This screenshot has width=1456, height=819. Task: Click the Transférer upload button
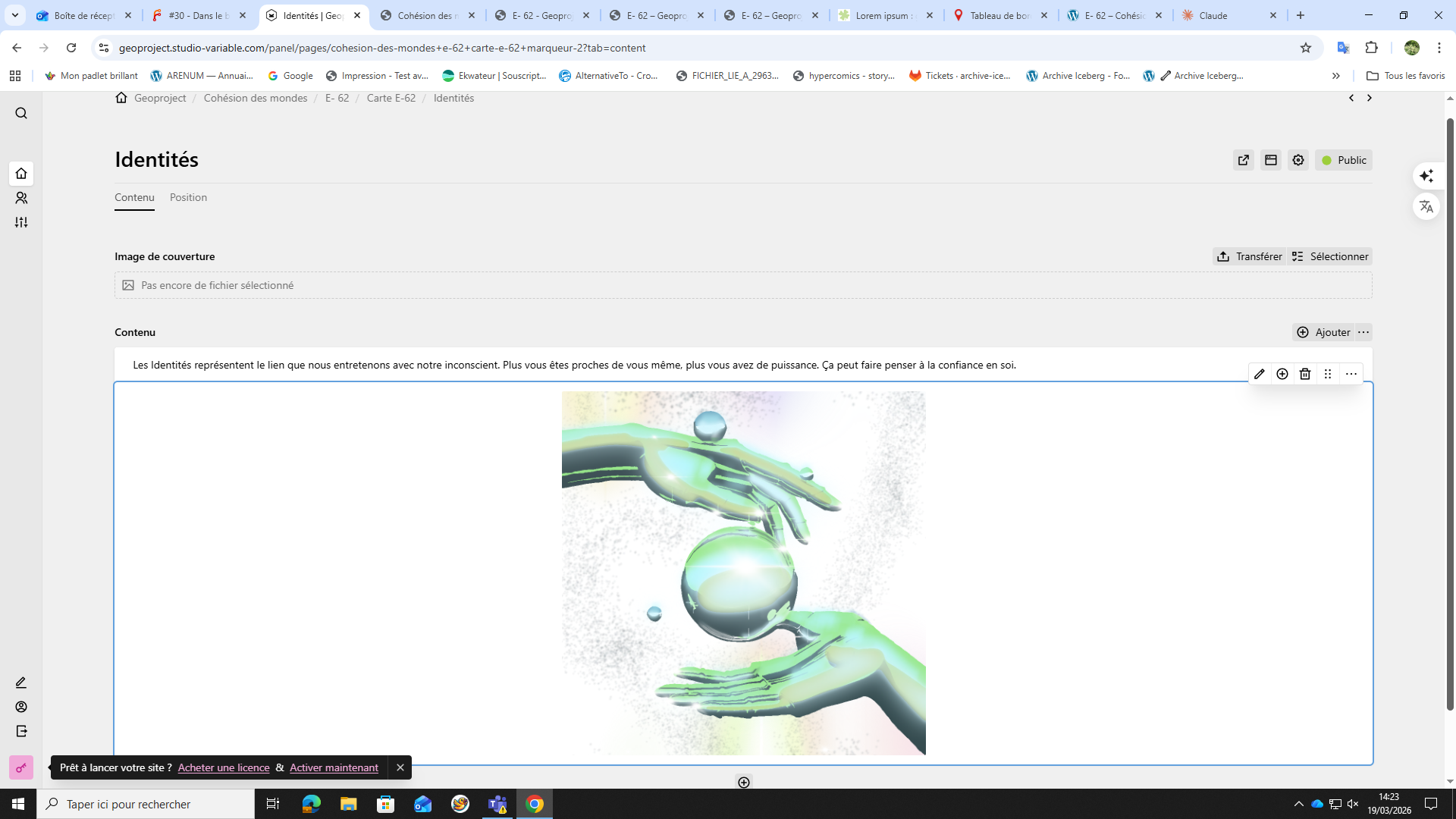(1249, 256)
